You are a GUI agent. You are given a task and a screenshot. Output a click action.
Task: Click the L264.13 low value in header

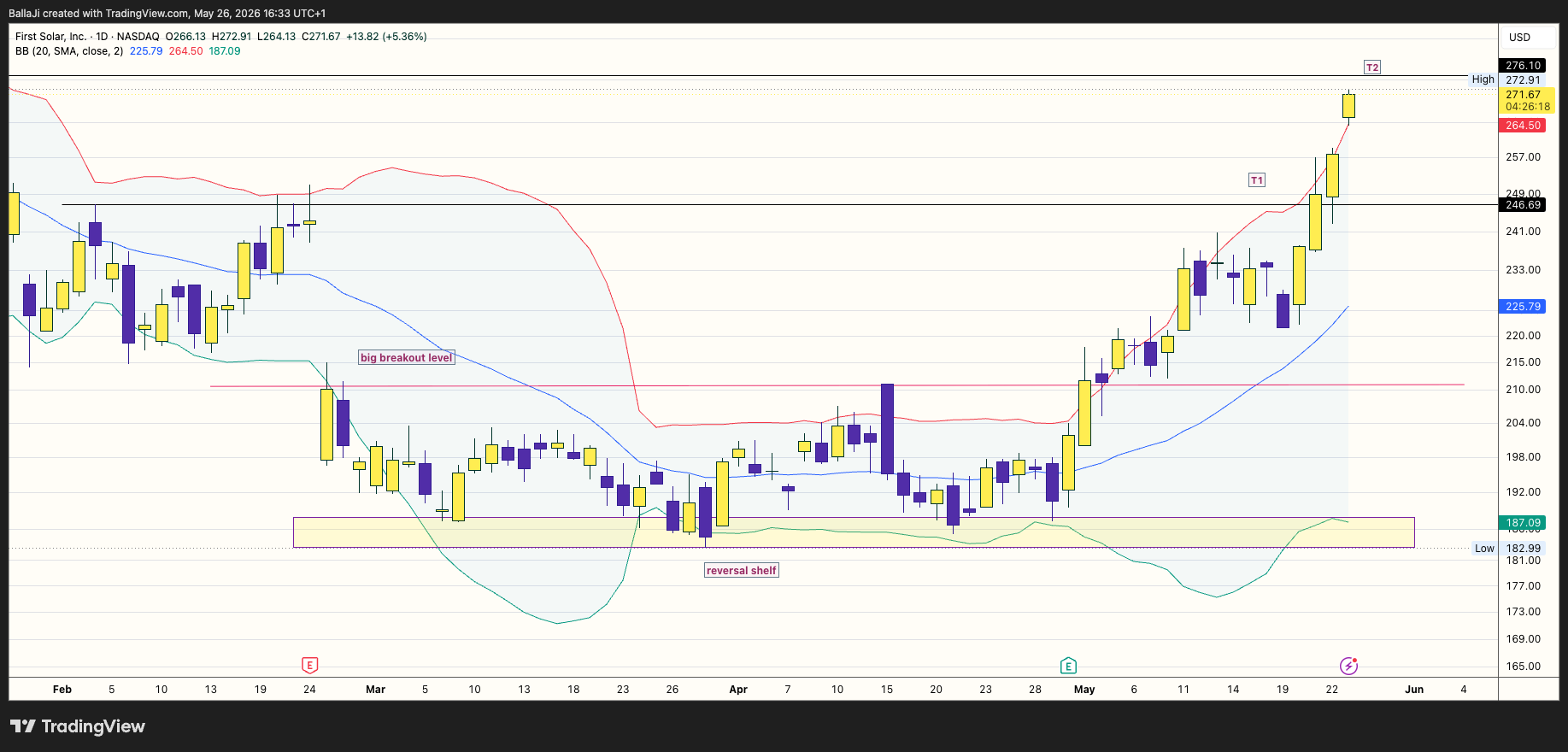[277, 37]
